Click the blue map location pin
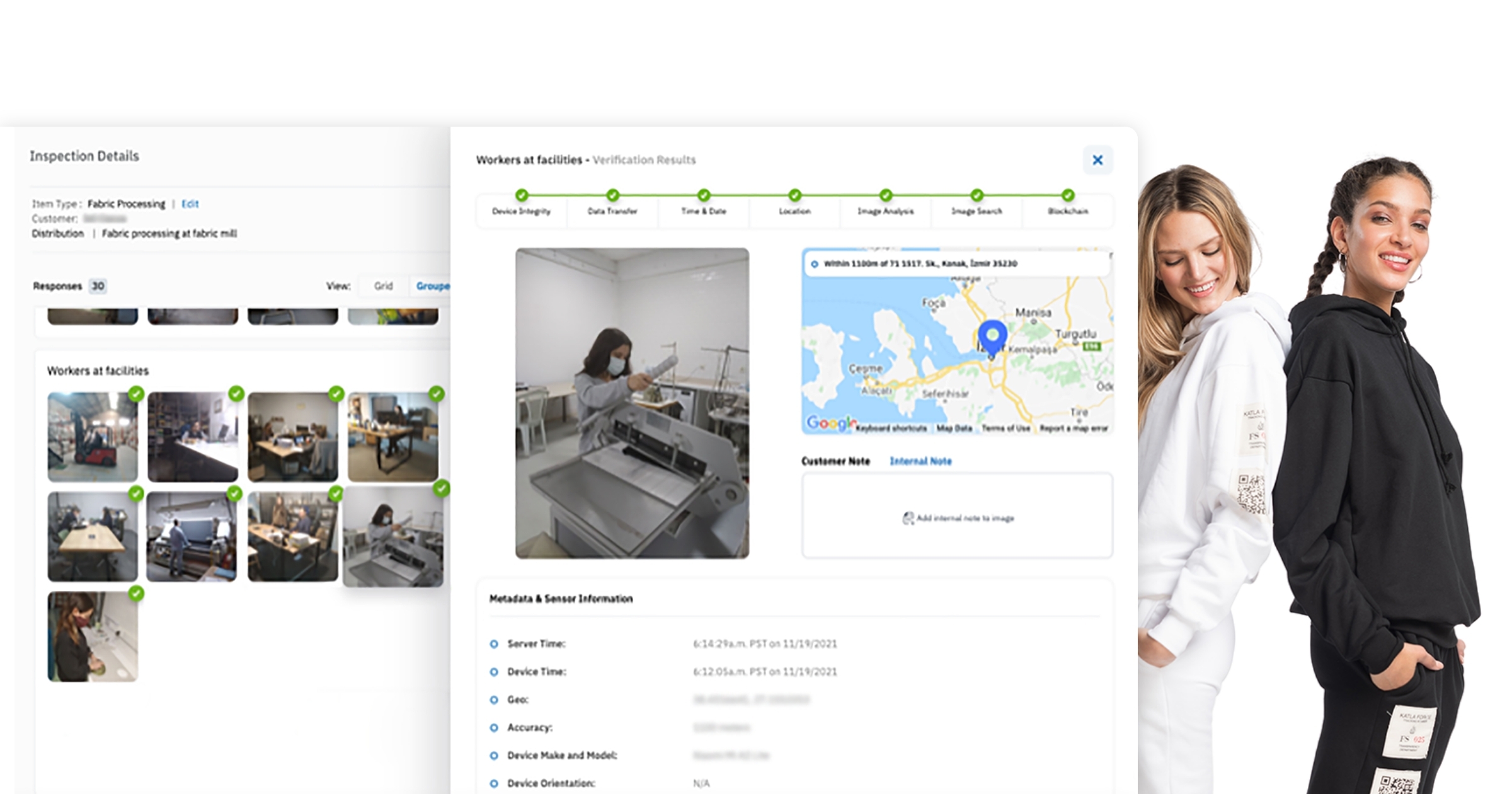 pyautogui.click(x=992, y=335)
